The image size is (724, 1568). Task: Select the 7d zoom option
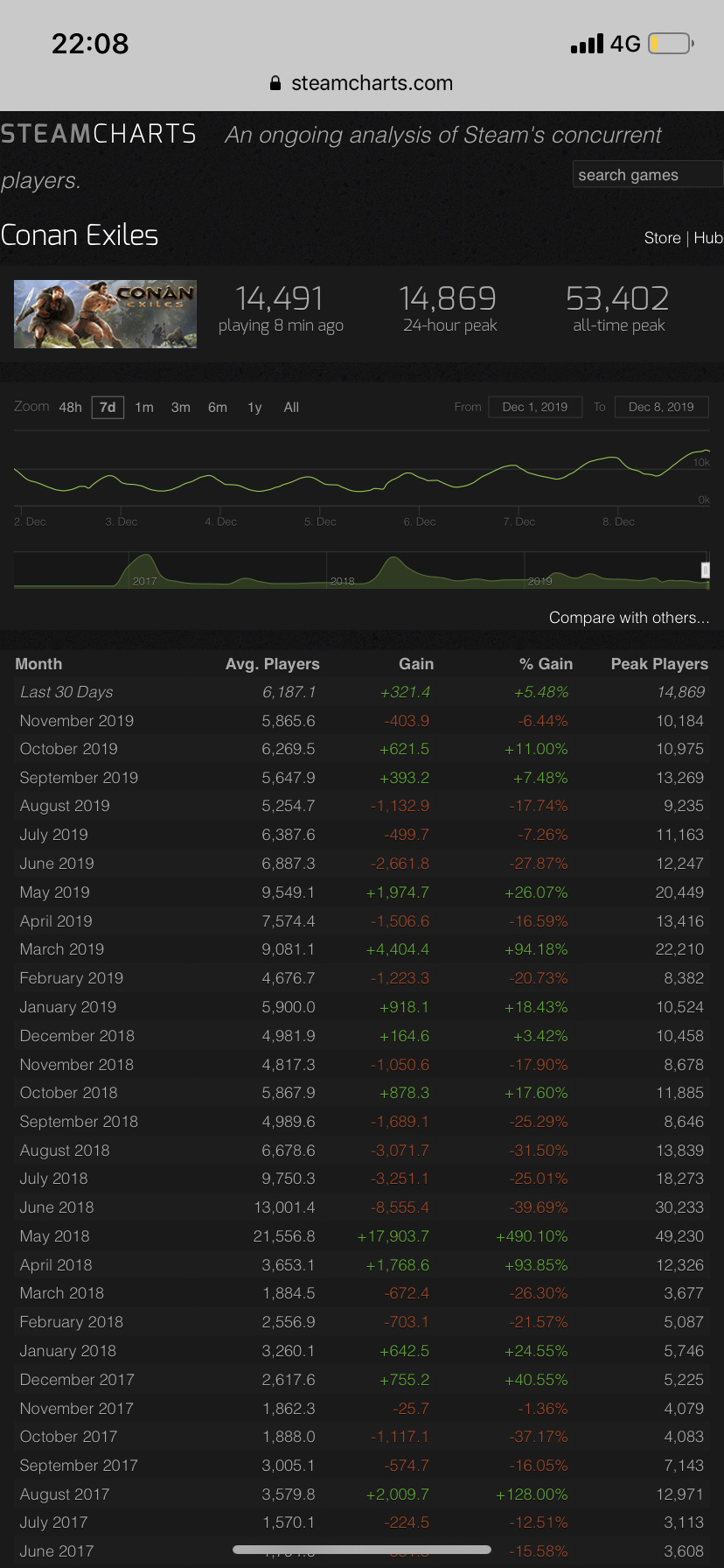tap(108, 408)
